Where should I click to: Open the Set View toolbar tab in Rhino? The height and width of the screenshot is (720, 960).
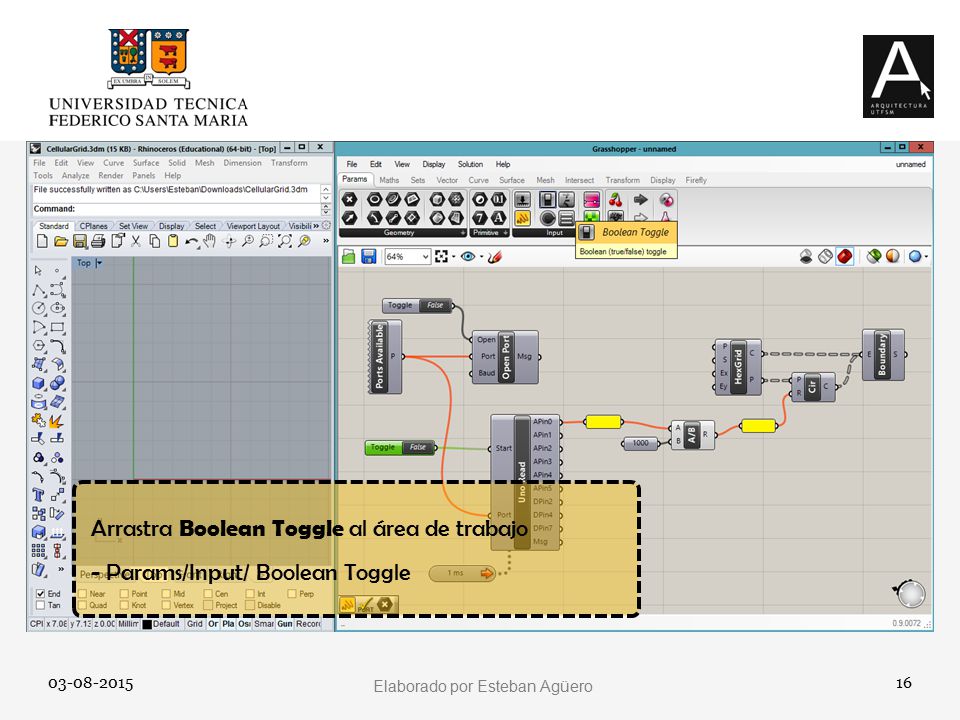[133, 226]
